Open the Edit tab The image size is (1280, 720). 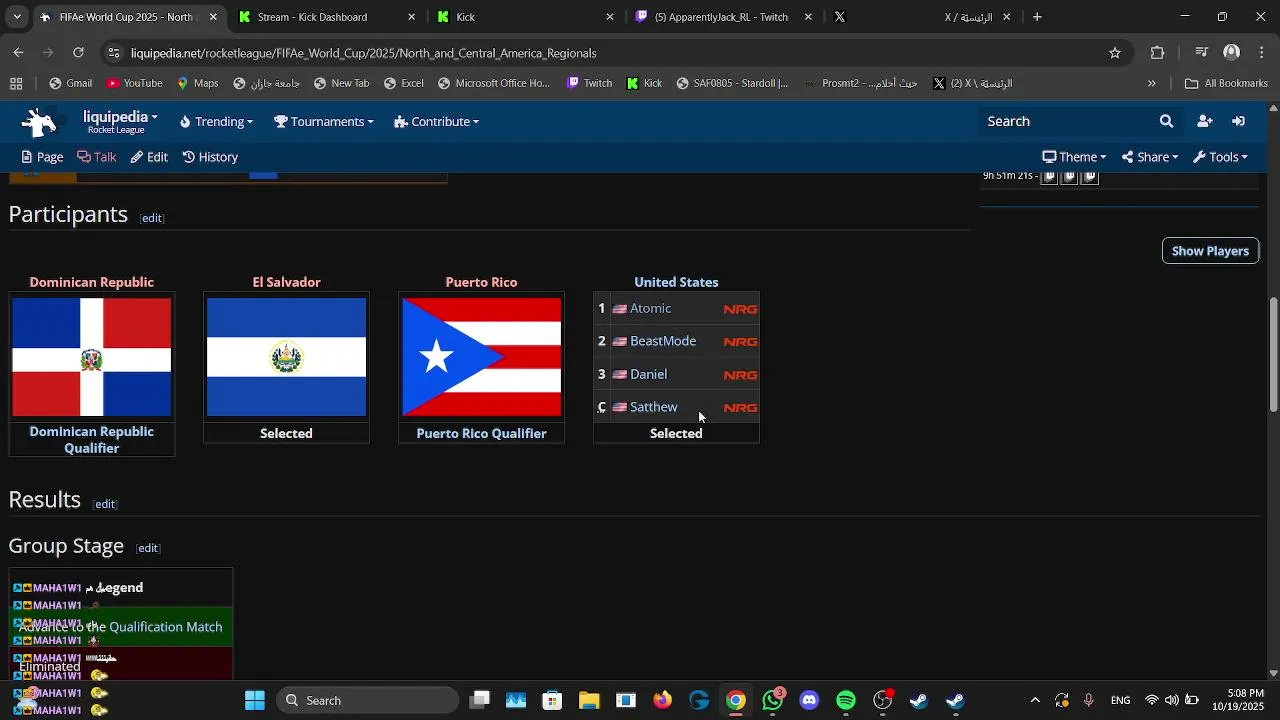coord(149,157)
